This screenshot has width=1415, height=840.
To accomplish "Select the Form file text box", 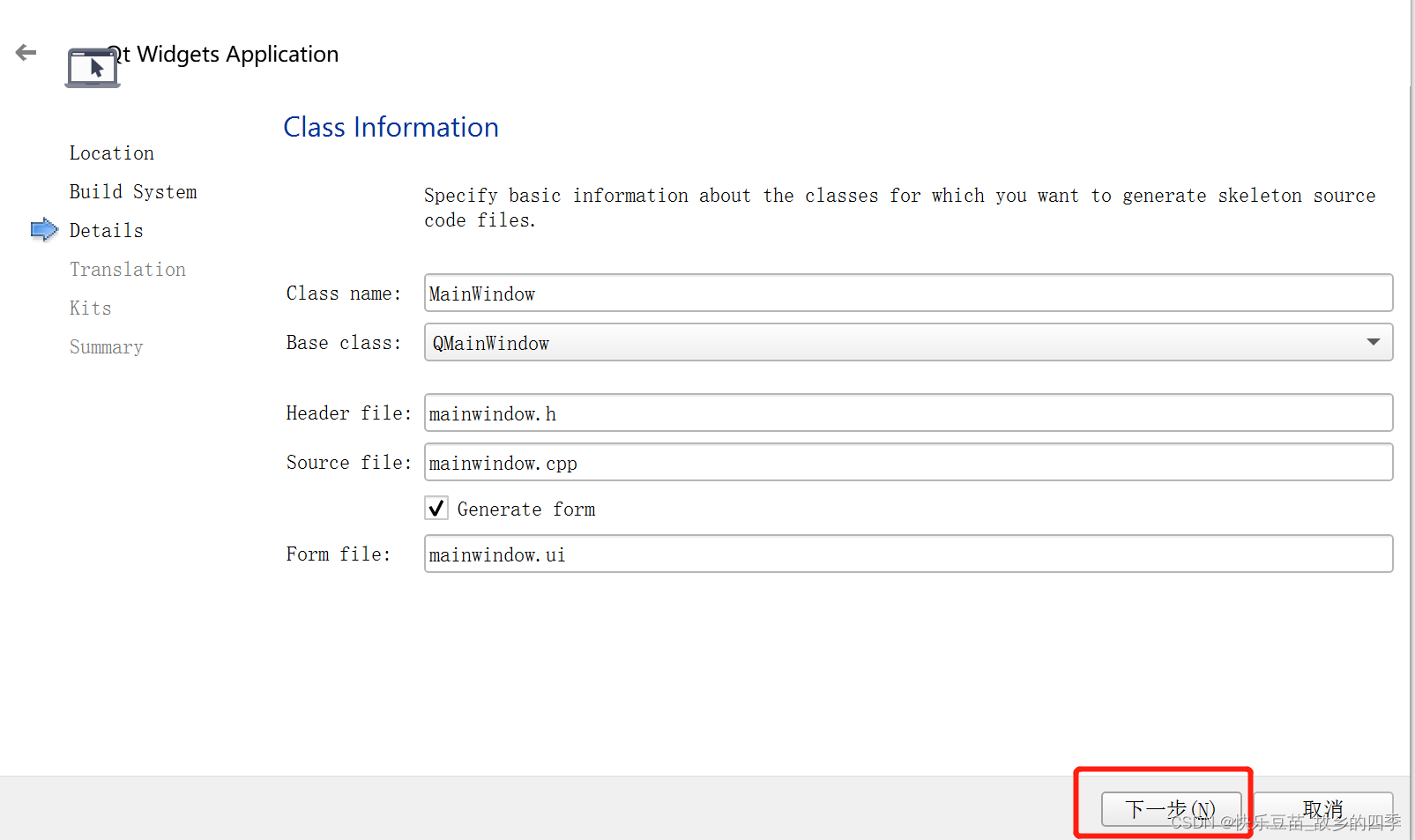I will tap(908, 554).
